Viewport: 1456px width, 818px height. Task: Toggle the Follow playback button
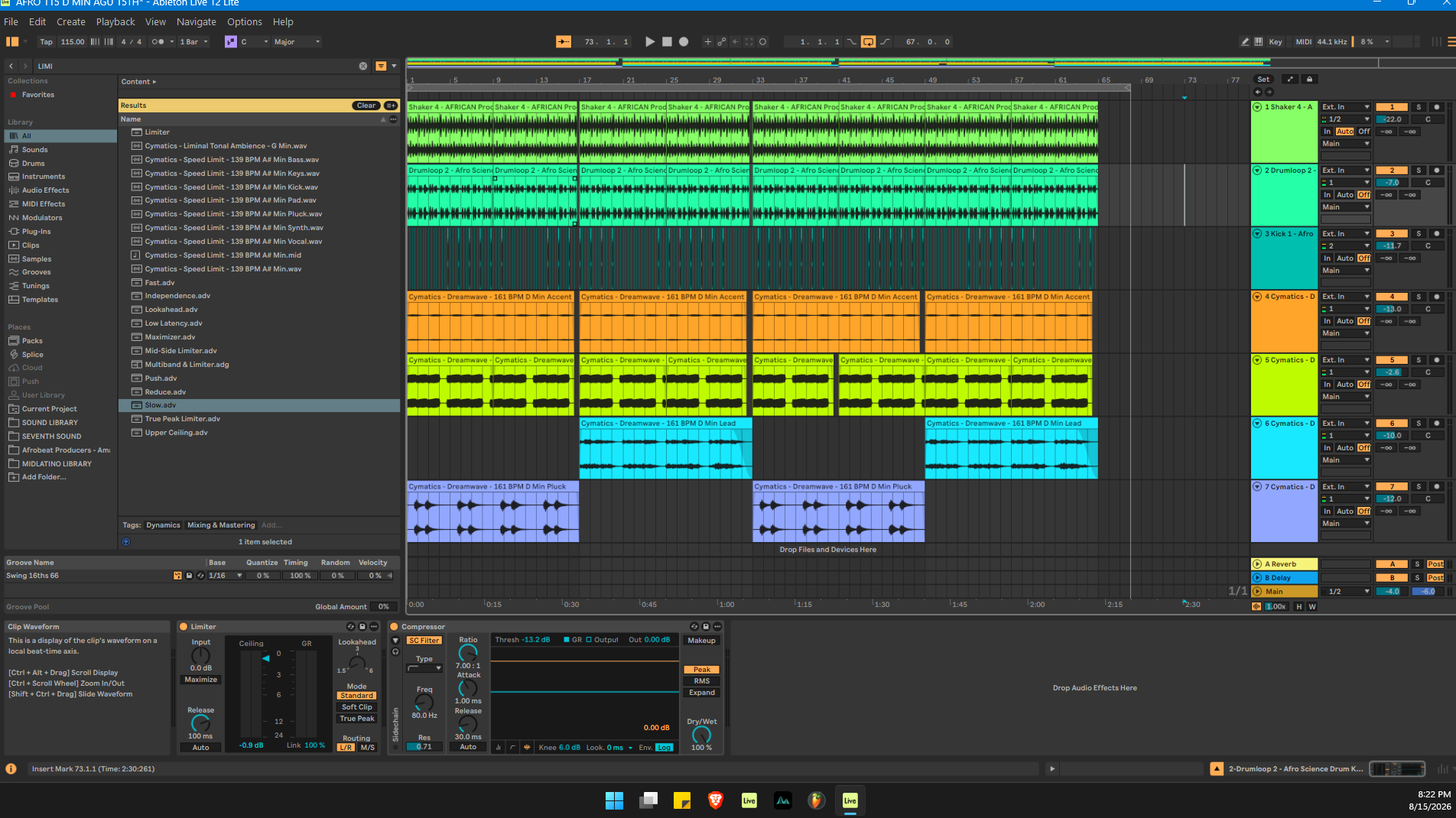564,42
